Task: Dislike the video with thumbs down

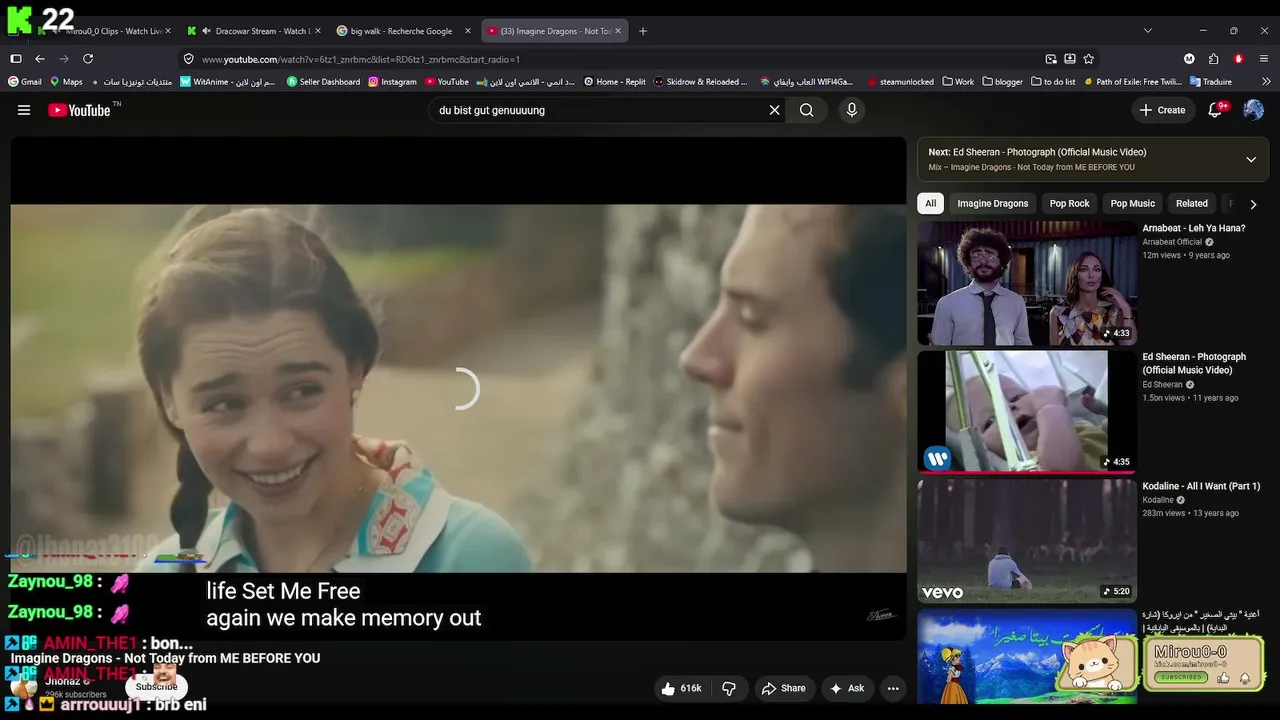Action: [729, 688]
